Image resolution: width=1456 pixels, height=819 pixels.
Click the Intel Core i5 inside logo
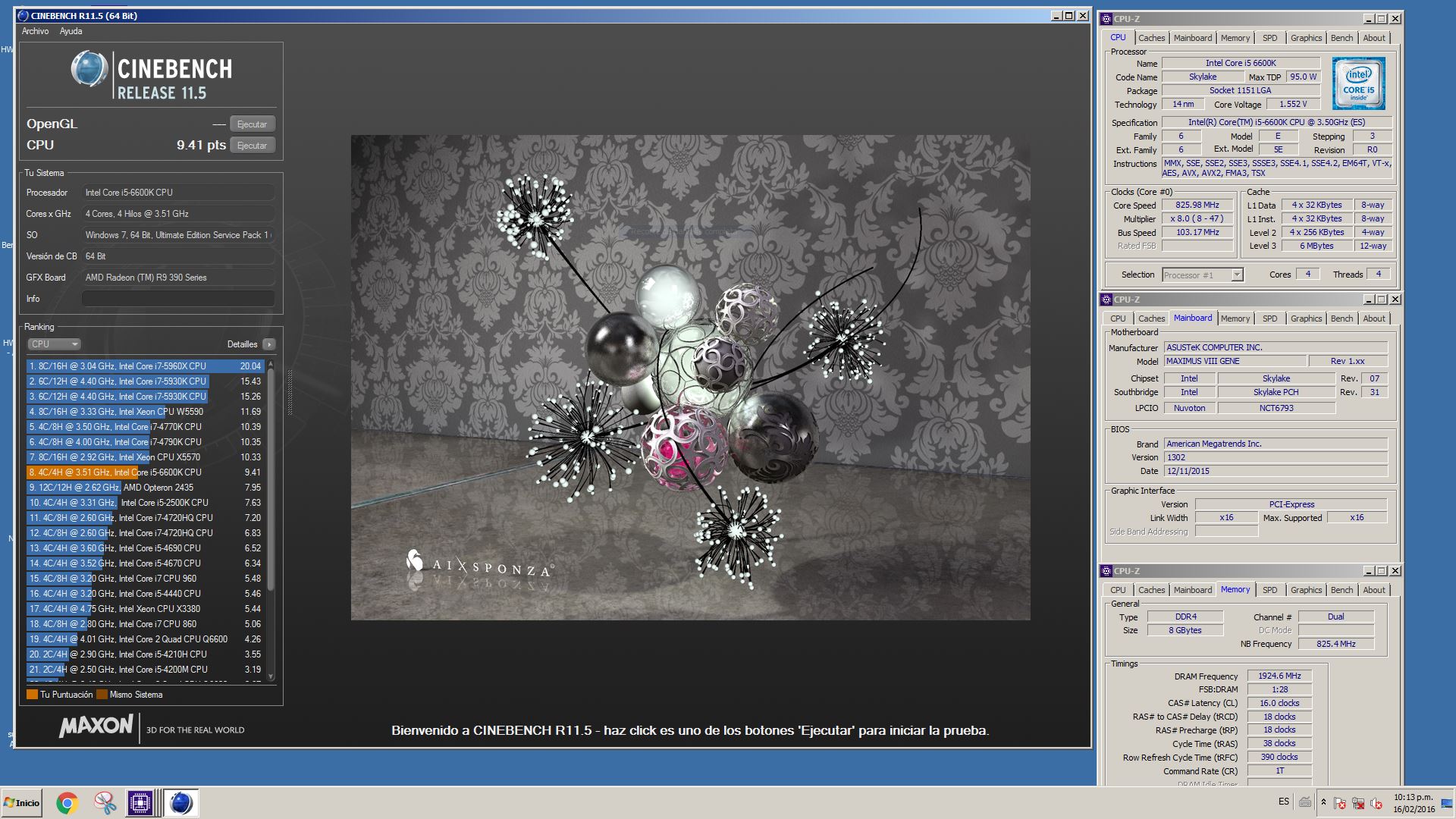(1358, 83)
